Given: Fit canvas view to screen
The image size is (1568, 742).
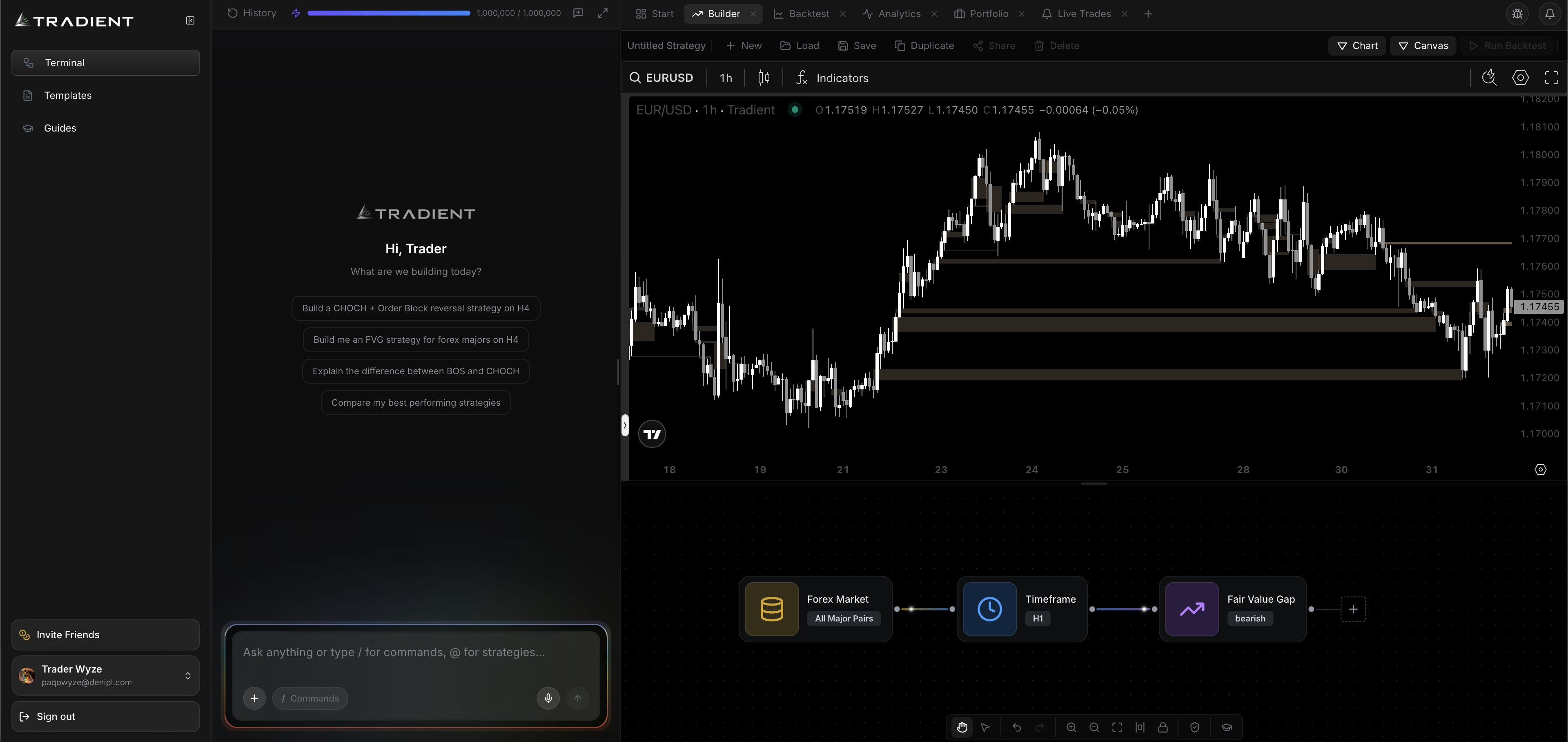Looking at the screenshot, I should point(1117,727).
